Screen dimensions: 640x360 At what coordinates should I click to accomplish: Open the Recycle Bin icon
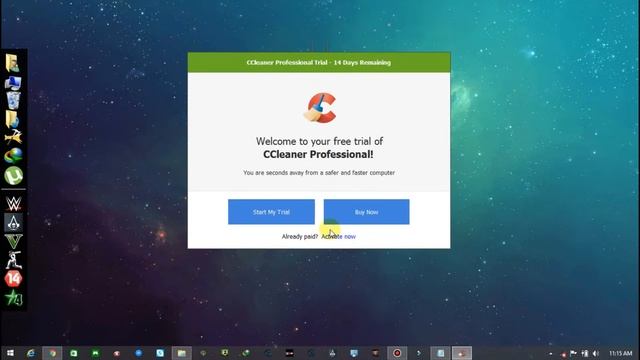[x=13, y=100]
